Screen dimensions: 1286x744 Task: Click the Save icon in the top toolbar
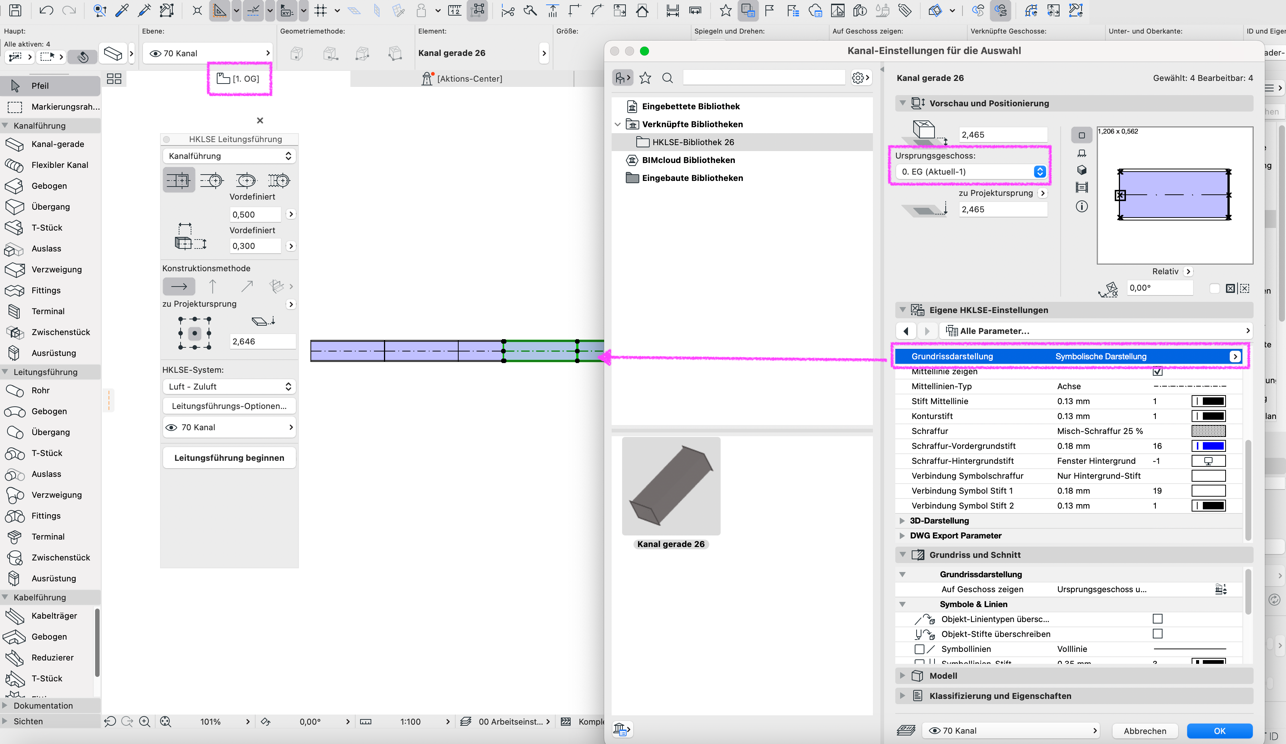pyautogui.click(x=15, y=11)
